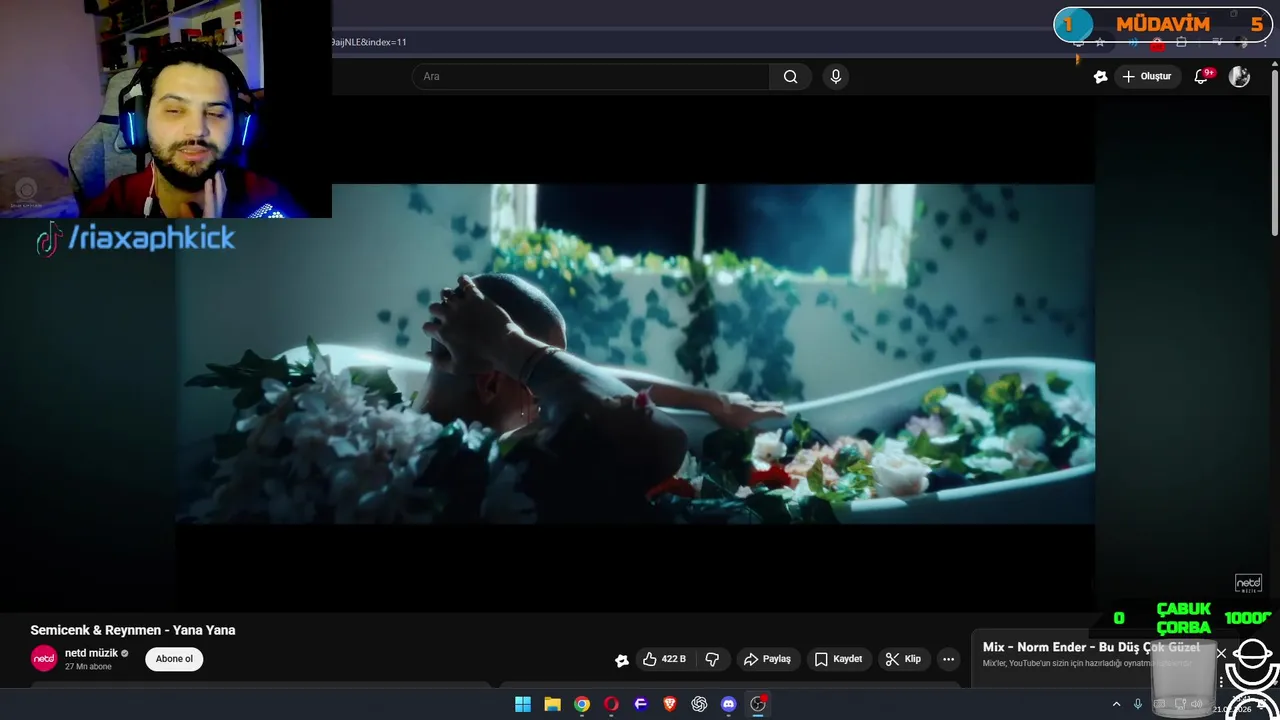Click the Mix - Norm Ender playlist title
The height and width of the screenshot is (720, 1280).
[1091, 647]
